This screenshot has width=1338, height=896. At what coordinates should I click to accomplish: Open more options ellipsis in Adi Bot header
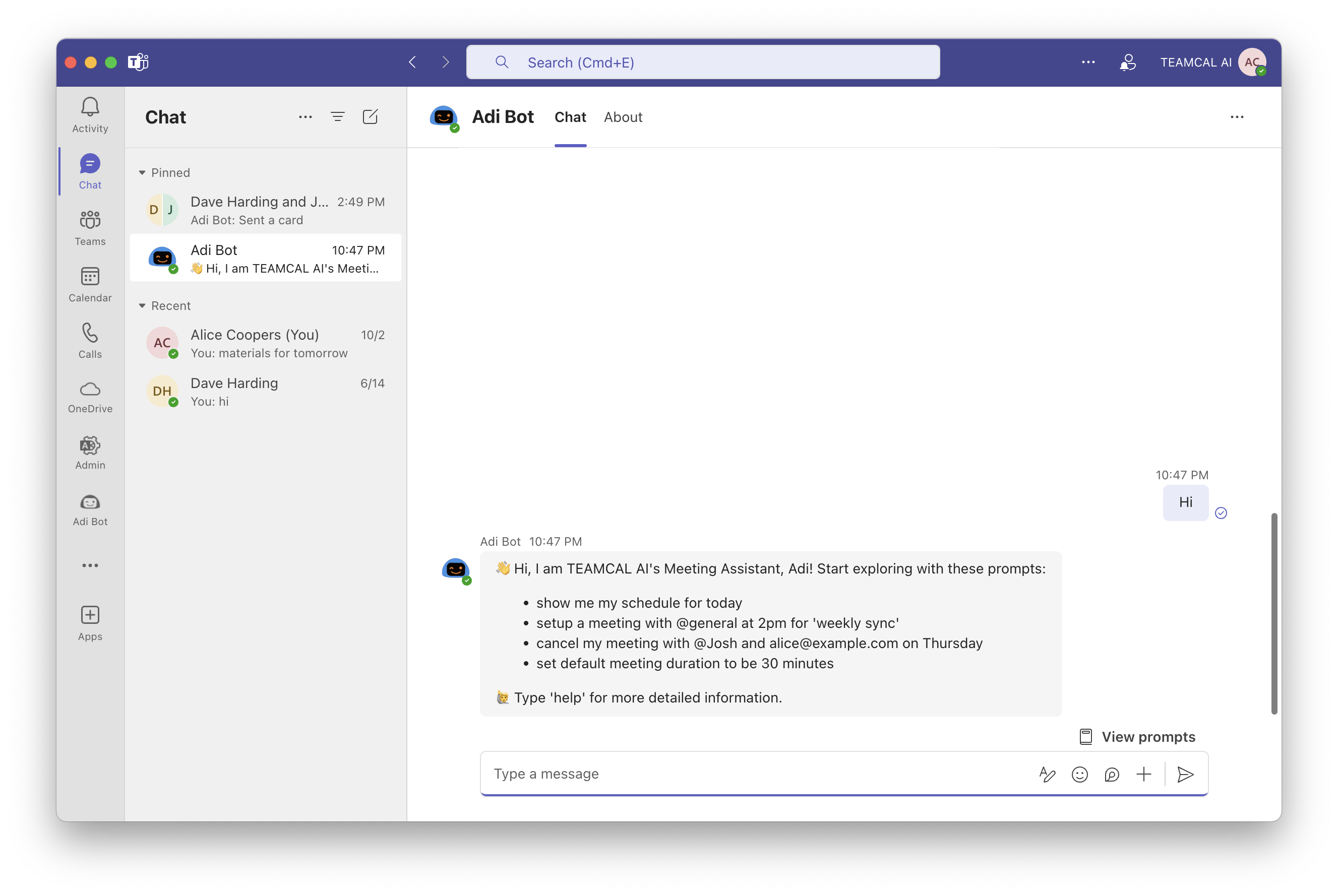[1237, 117]
